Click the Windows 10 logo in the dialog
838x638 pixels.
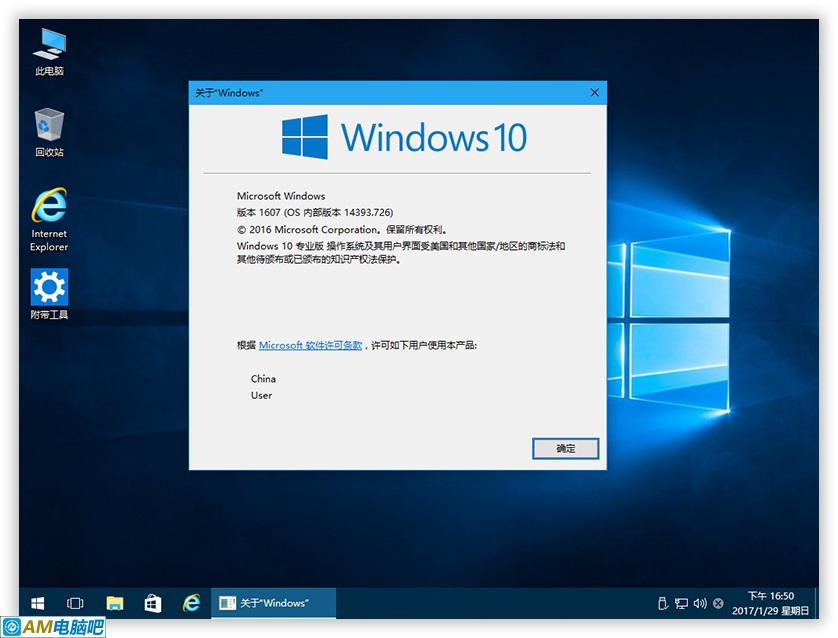pos(404,137)
